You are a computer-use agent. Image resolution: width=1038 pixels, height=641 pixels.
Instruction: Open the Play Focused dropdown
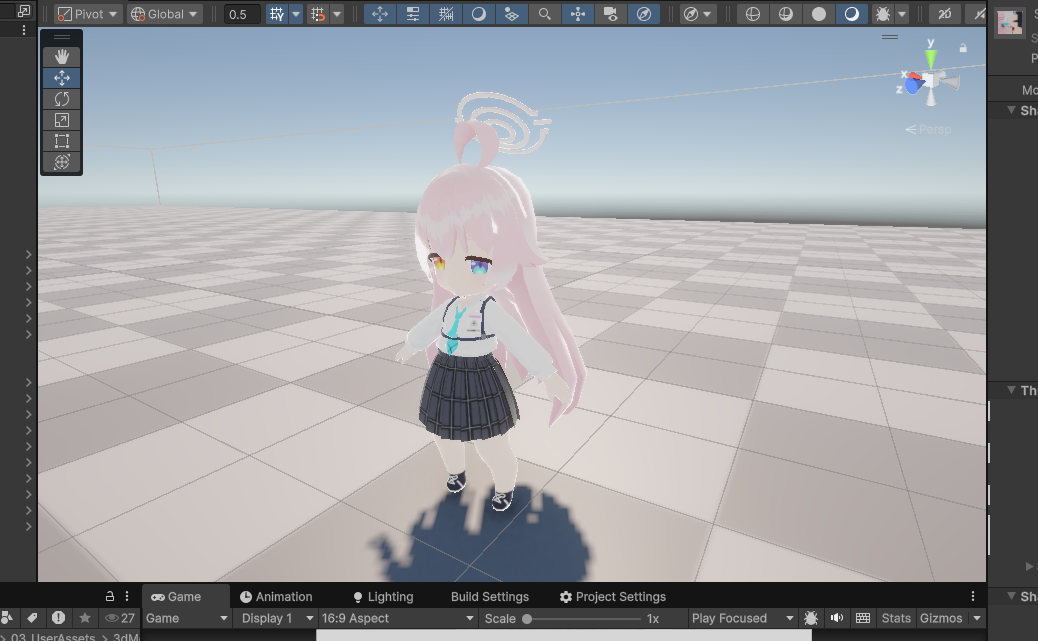coord(742,618)
